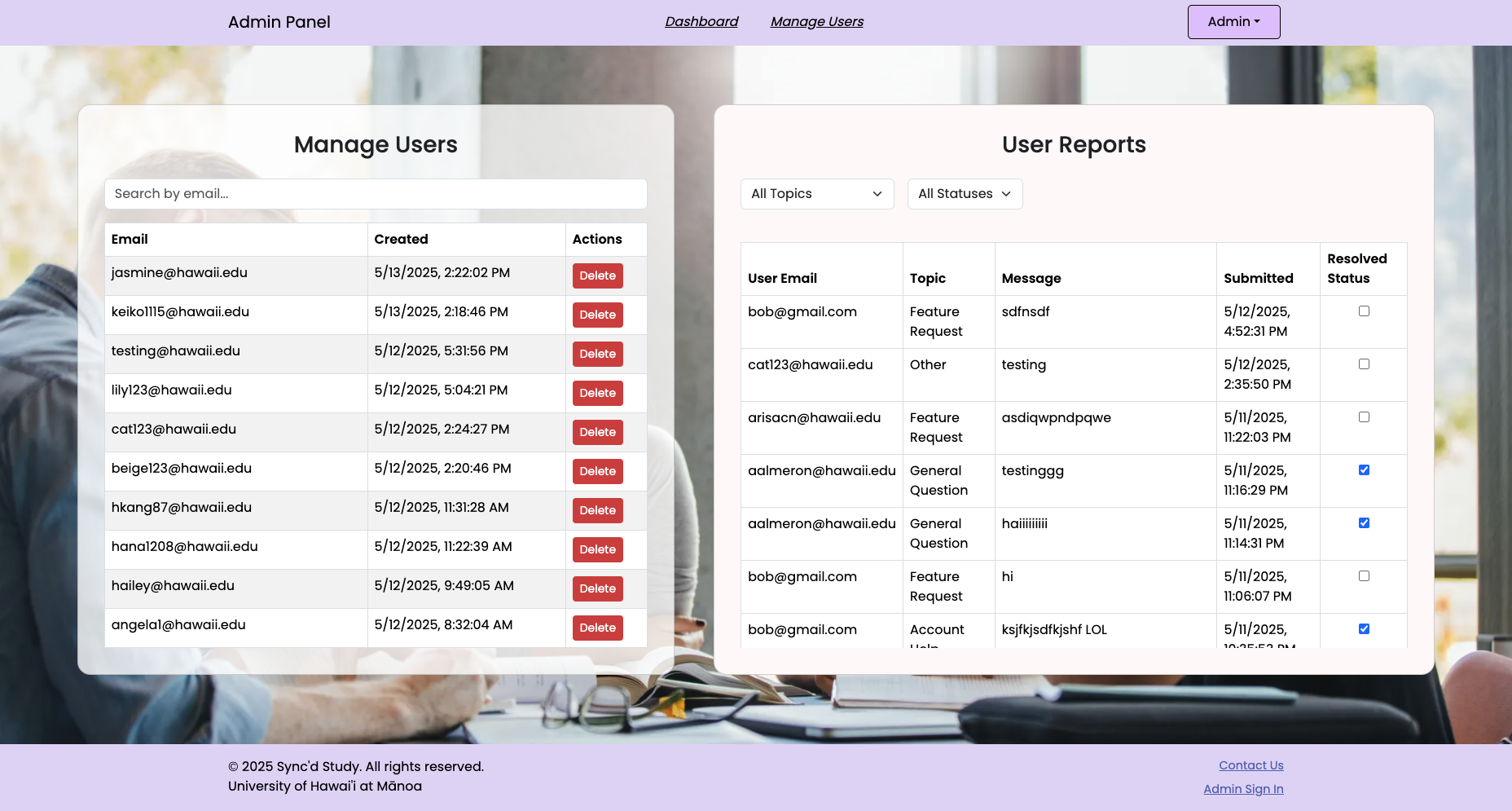Follow the Contact Us footer link

coord(1250,765)
